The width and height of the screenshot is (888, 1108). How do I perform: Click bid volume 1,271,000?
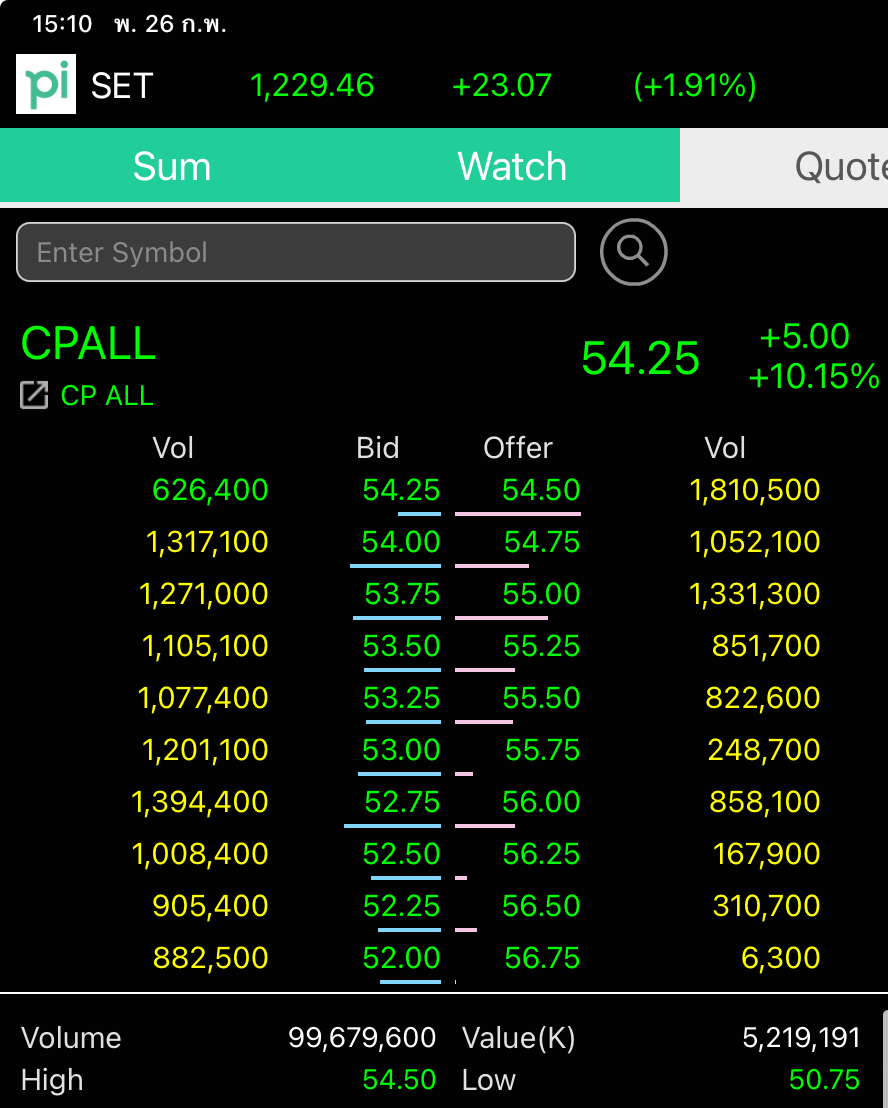(x=204, y=594)
